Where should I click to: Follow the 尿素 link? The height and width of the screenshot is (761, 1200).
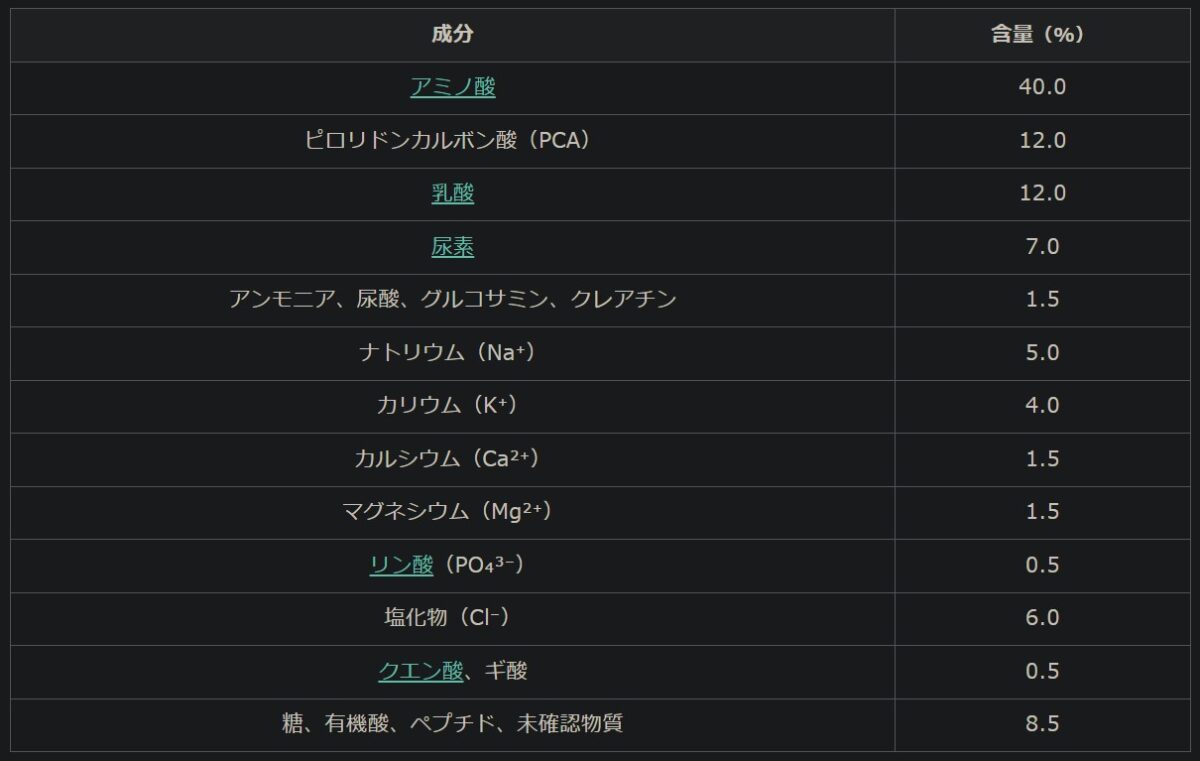[x=452, y=246]
